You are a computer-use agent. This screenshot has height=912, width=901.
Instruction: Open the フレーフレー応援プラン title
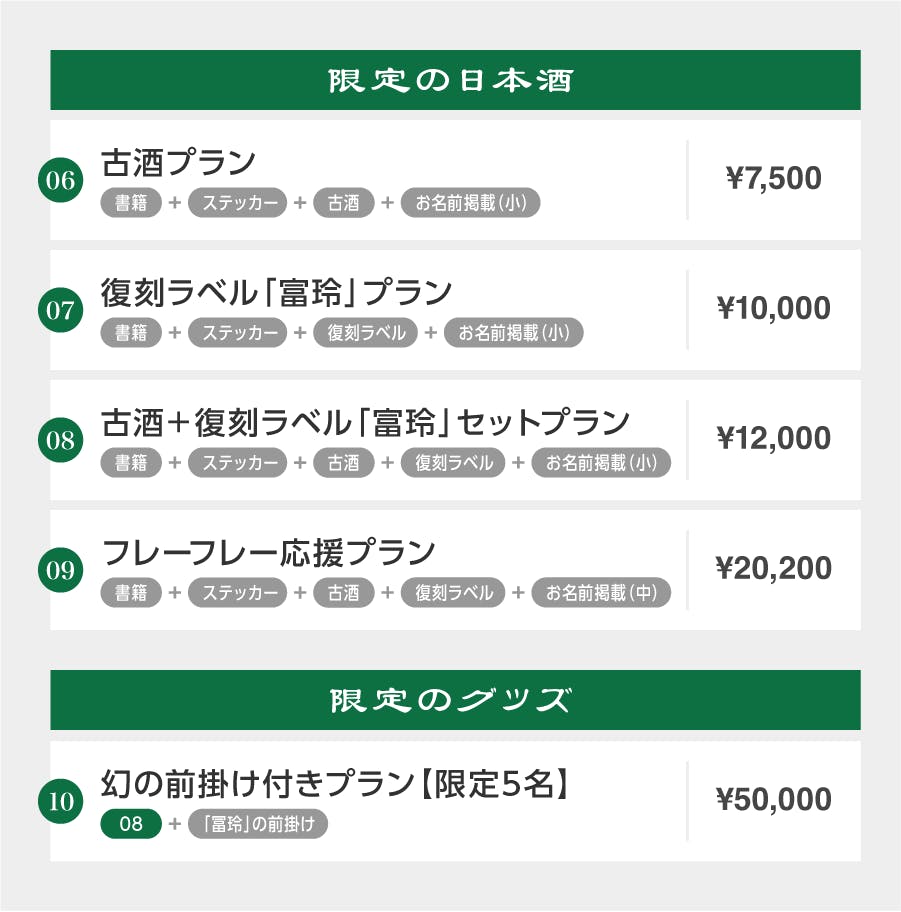tap(269, 552)
